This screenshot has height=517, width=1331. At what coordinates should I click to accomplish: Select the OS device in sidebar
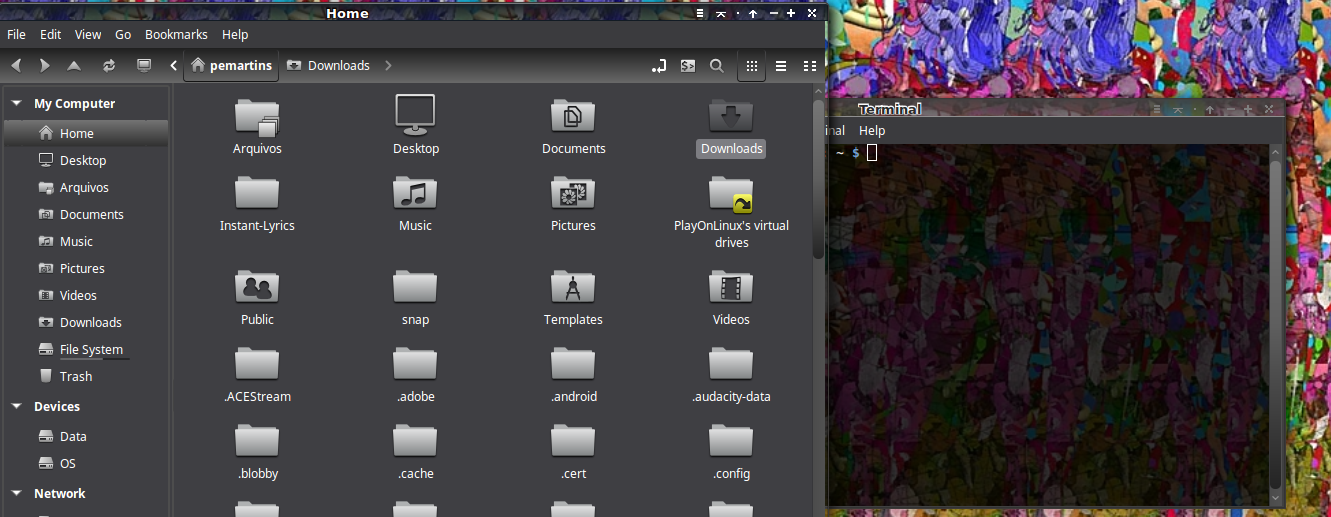(86, 463)
